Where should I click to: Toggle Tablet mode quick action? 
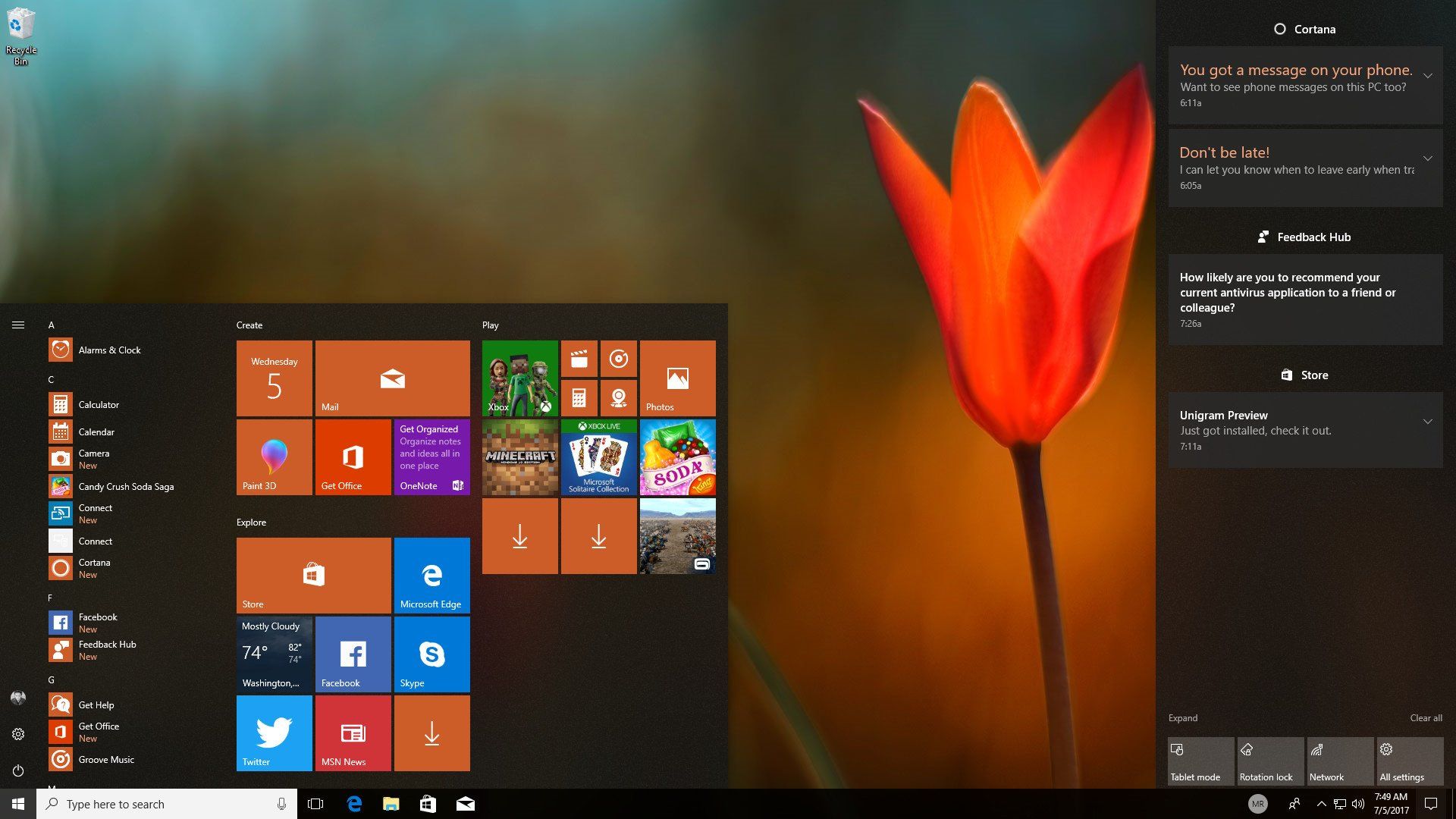(x=1201, y=761)
